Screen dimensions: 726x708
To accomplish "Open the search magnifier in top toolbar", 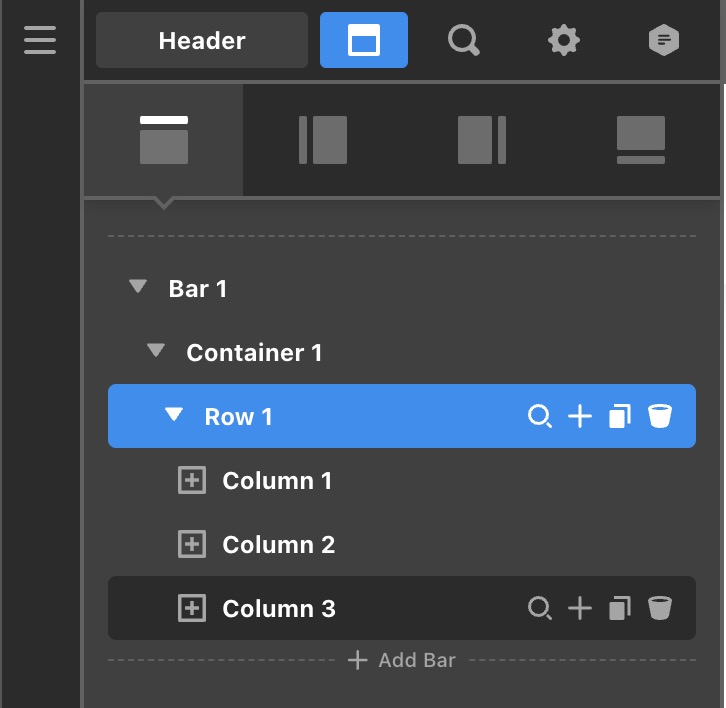I will [463, 41].
